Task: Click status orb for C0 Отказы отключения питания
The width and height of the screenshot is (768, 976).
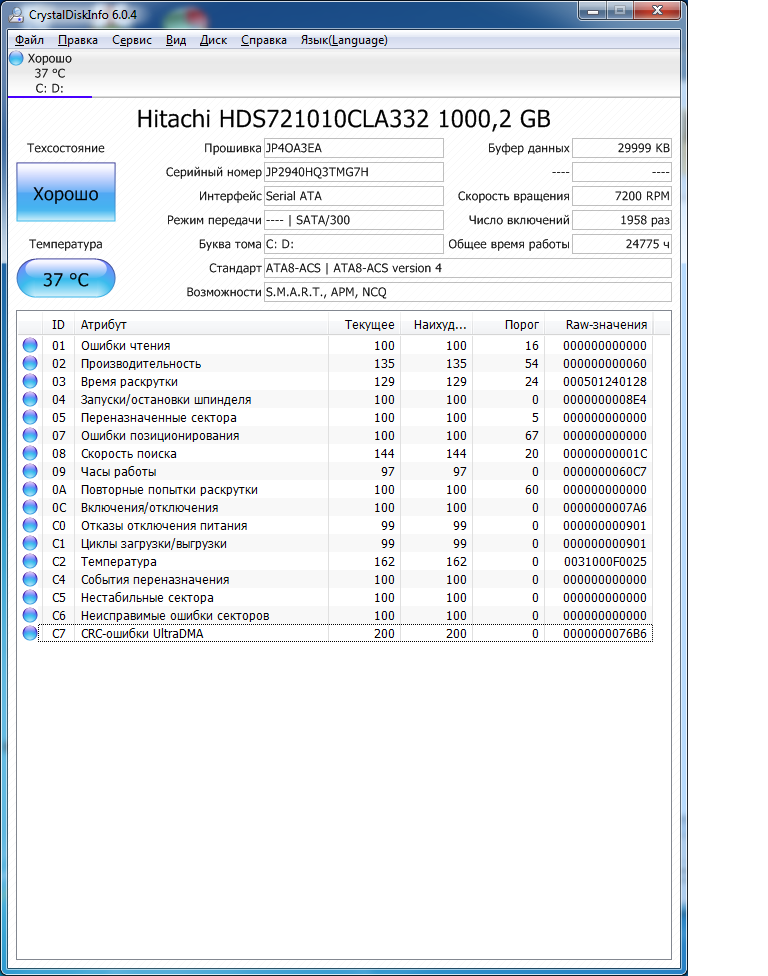Action: tap(30, 526)
